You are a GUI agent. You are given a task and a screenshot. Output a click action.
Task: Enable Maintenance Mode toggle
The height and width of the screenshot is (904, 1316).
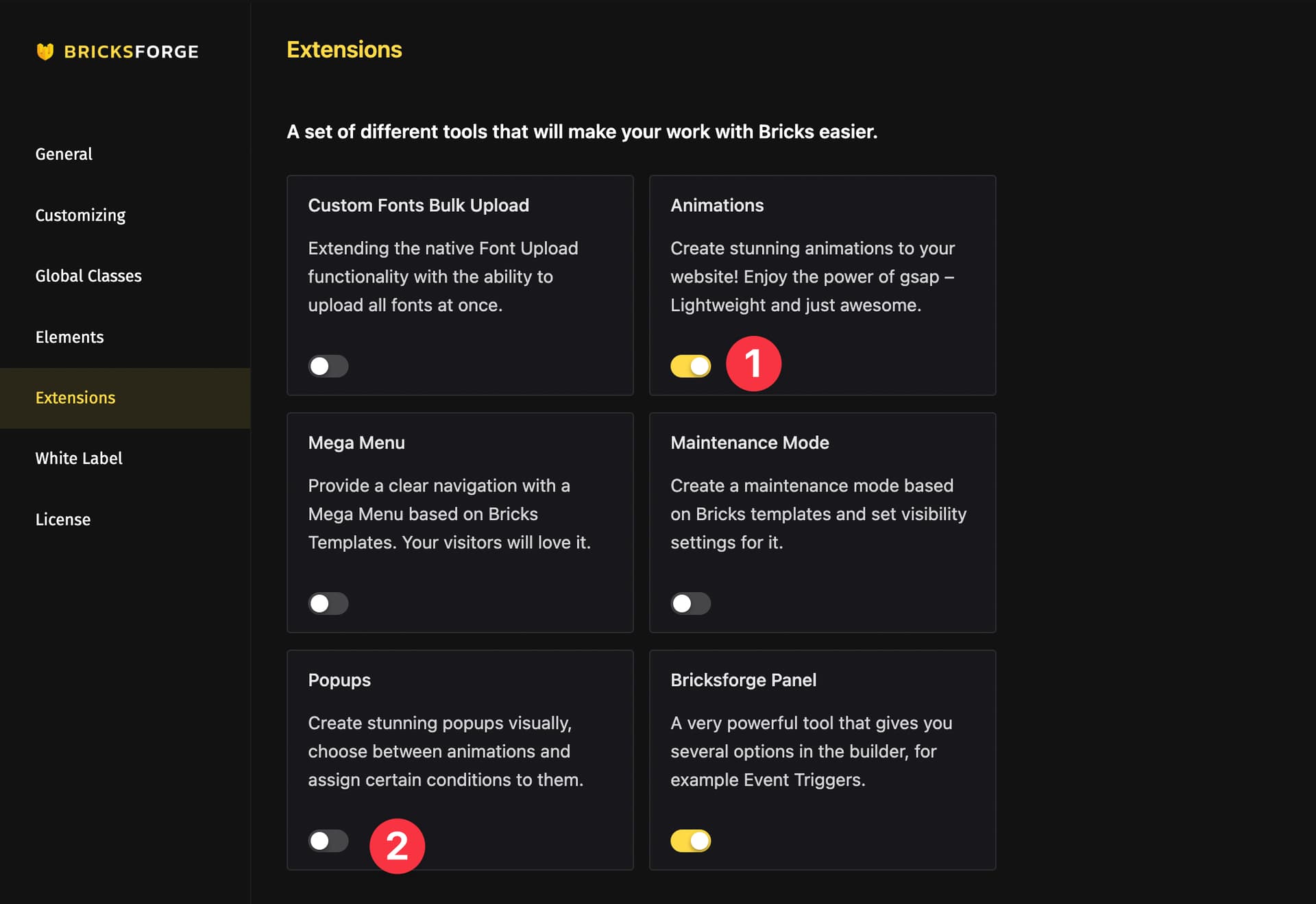pyautogui.click(x=691, y=603)
